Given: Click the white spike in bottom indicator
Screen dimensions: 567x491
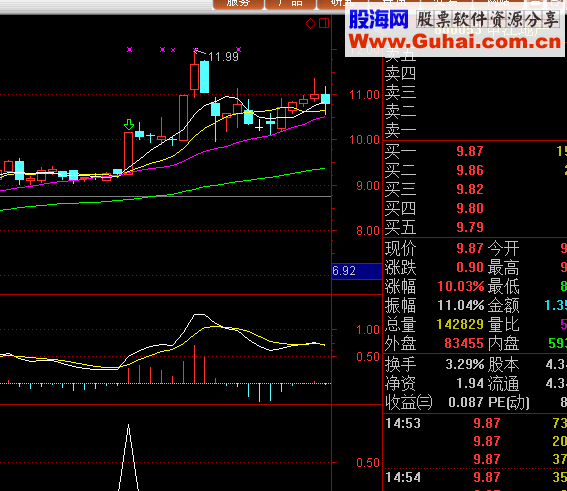Looking at the screenshot, I should pos(128,458).
